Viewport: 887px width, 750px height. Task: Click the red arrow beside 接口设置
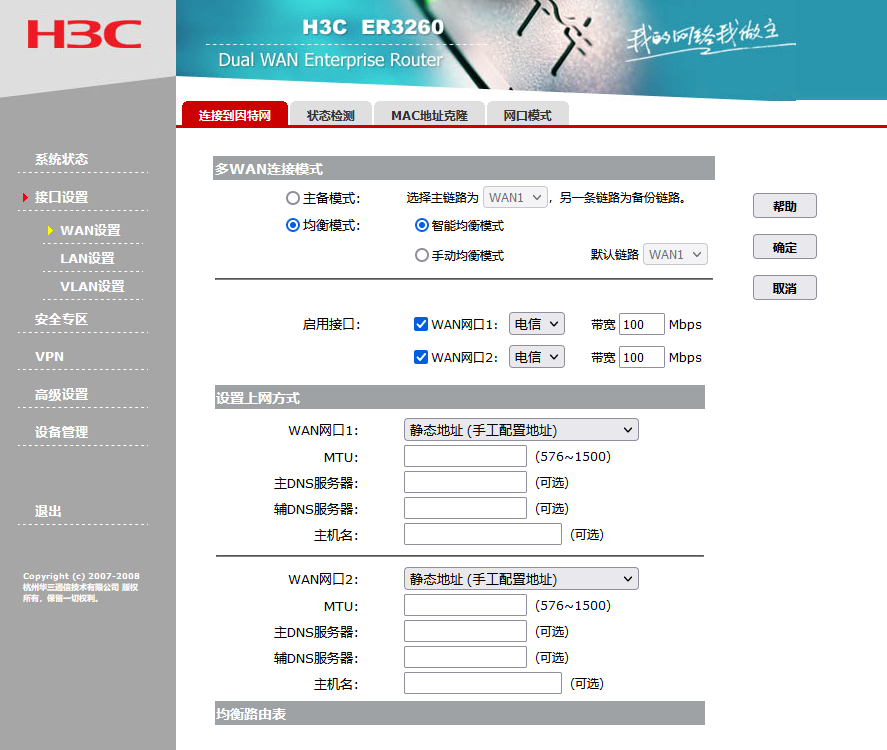coord(25,197)
